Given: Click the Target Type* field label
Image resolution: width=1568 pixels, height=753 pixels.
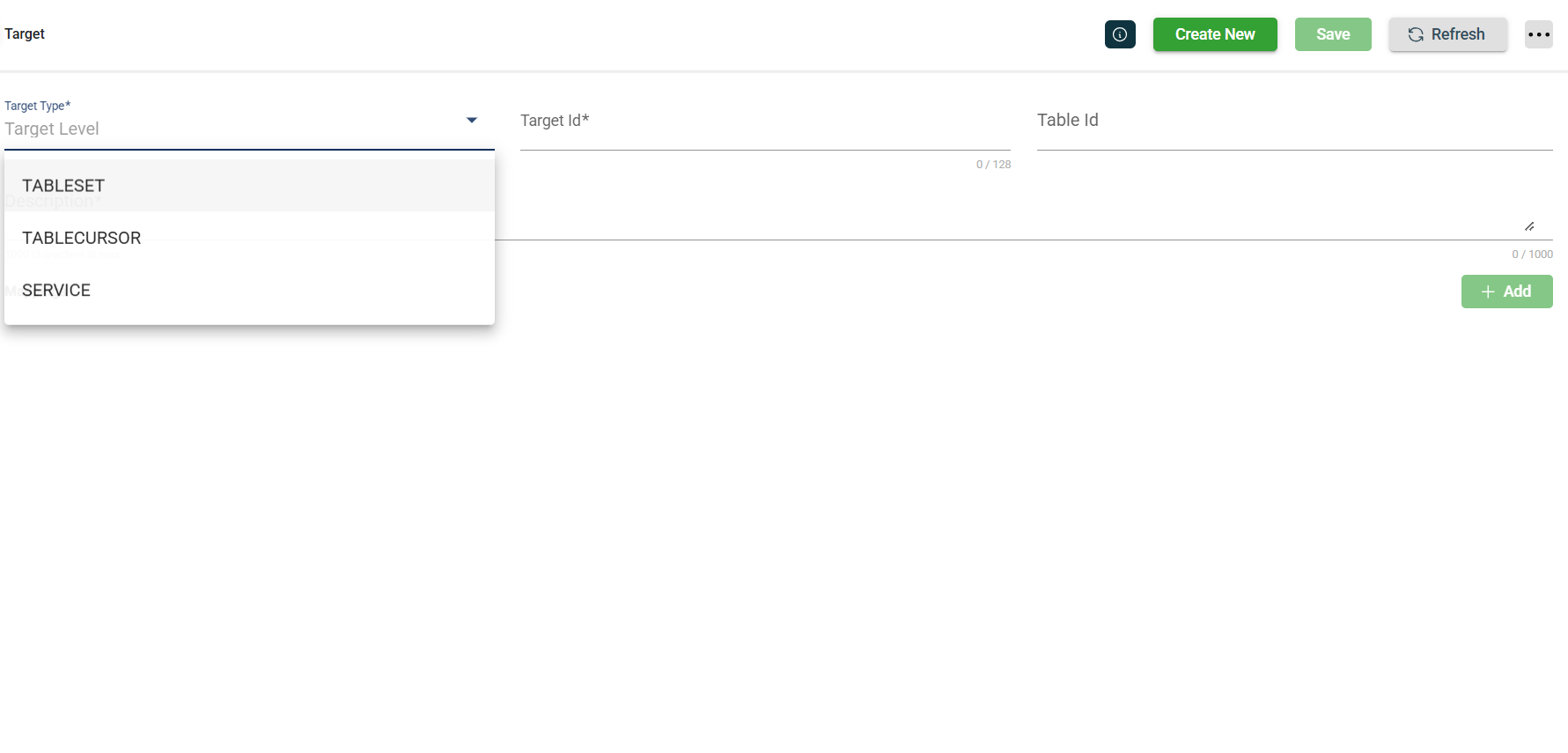Looking at the screenshot, I should [37, 106].
